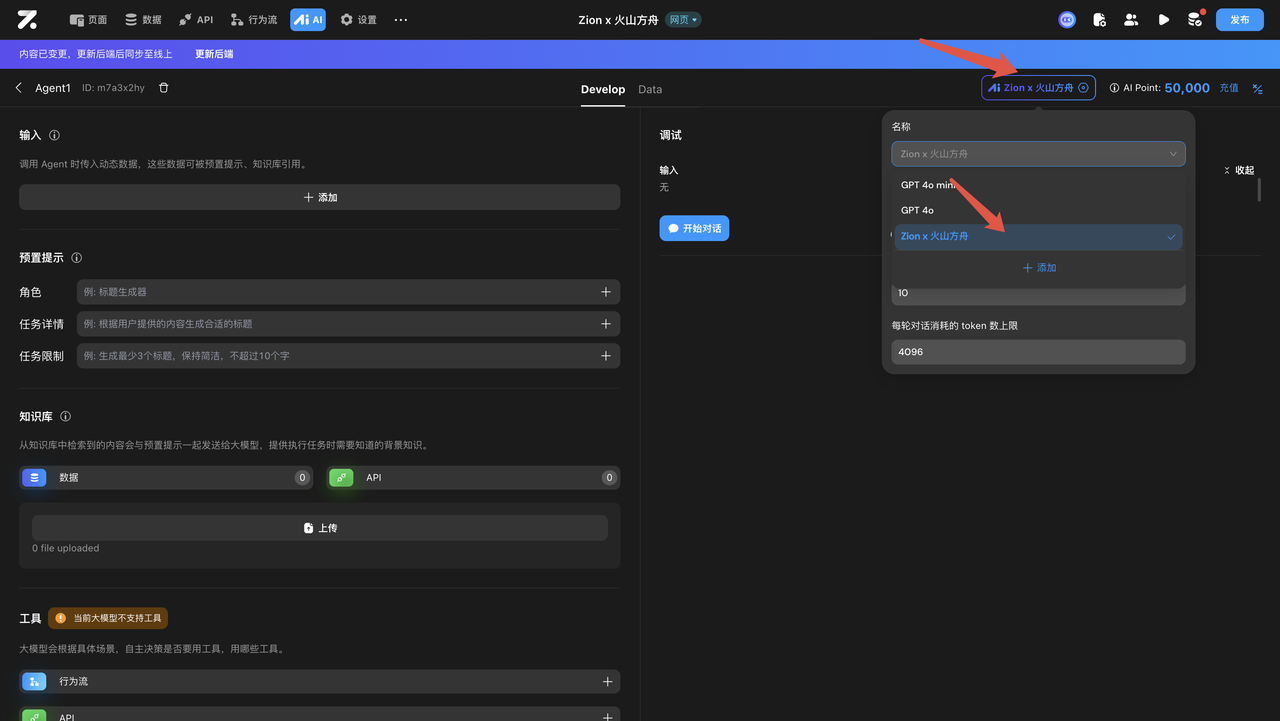
Task: Click the file-with-gear icon in top bar
Action: (x=1099, y=19)
